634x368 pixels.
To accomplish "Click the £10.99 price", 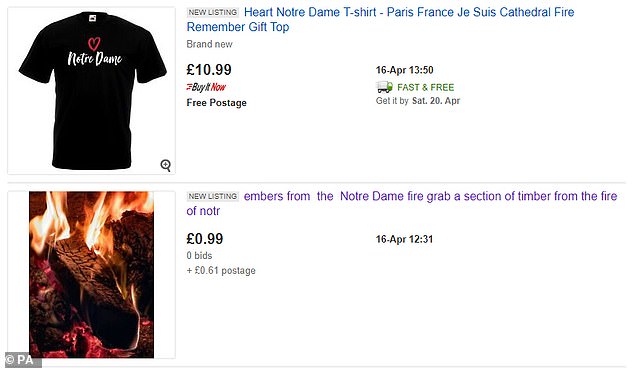I will point(209,70).
